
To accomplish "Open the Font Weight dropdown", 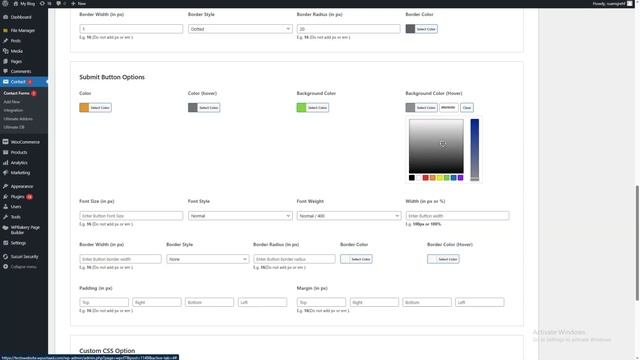I will [349, 216].
